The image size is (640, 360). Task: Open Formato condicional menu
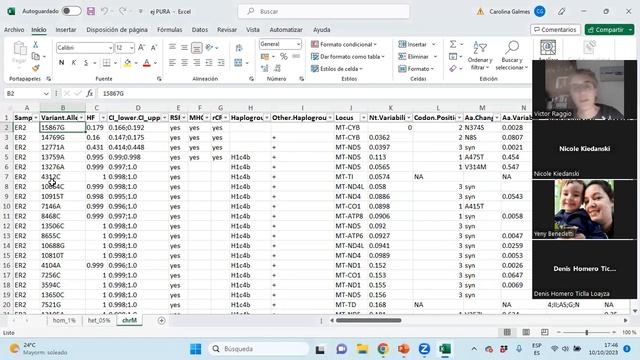click(x=343, y=44)
